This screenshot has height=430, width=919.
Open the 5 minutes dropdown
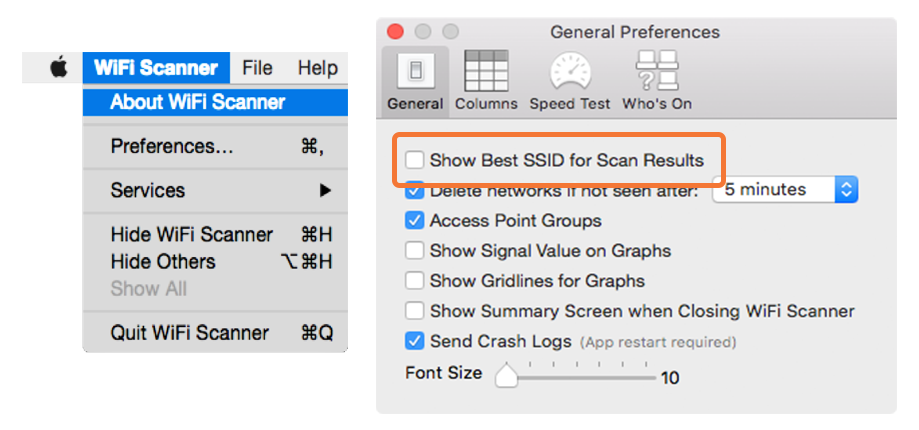pyautogui.click(x=785, y=189)
